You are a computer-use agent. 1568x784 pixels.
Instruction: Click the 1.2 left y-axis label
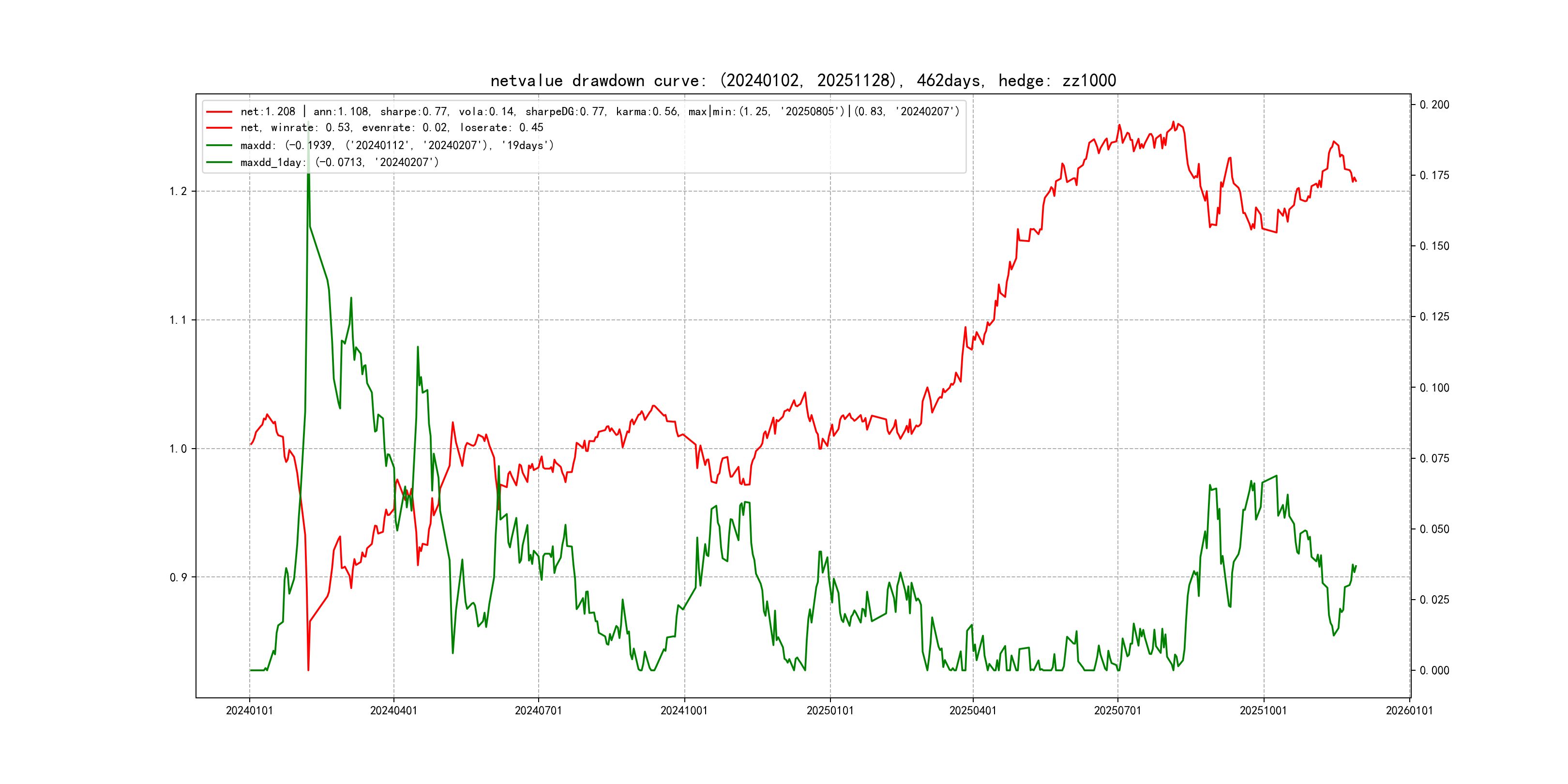tap(178, 192)
